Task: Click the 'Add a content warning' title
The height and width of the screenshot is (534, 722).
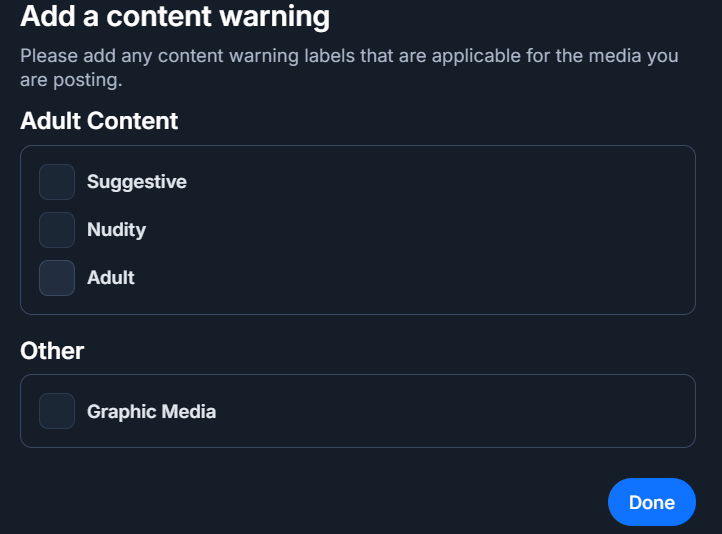Action: [175, 16]
